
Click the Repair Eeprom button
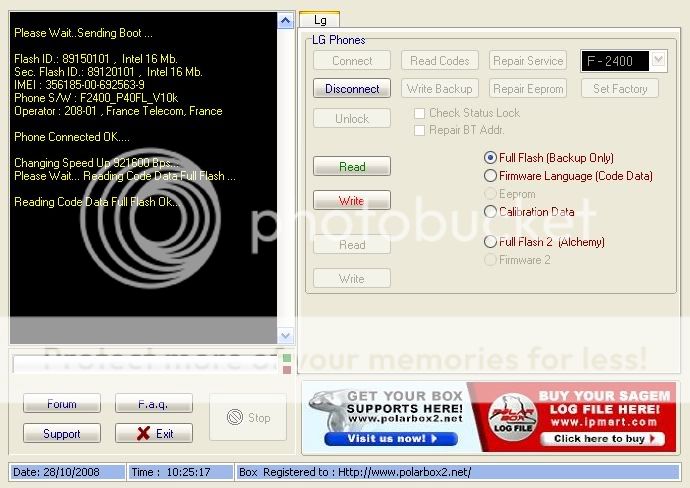point(528,88)
